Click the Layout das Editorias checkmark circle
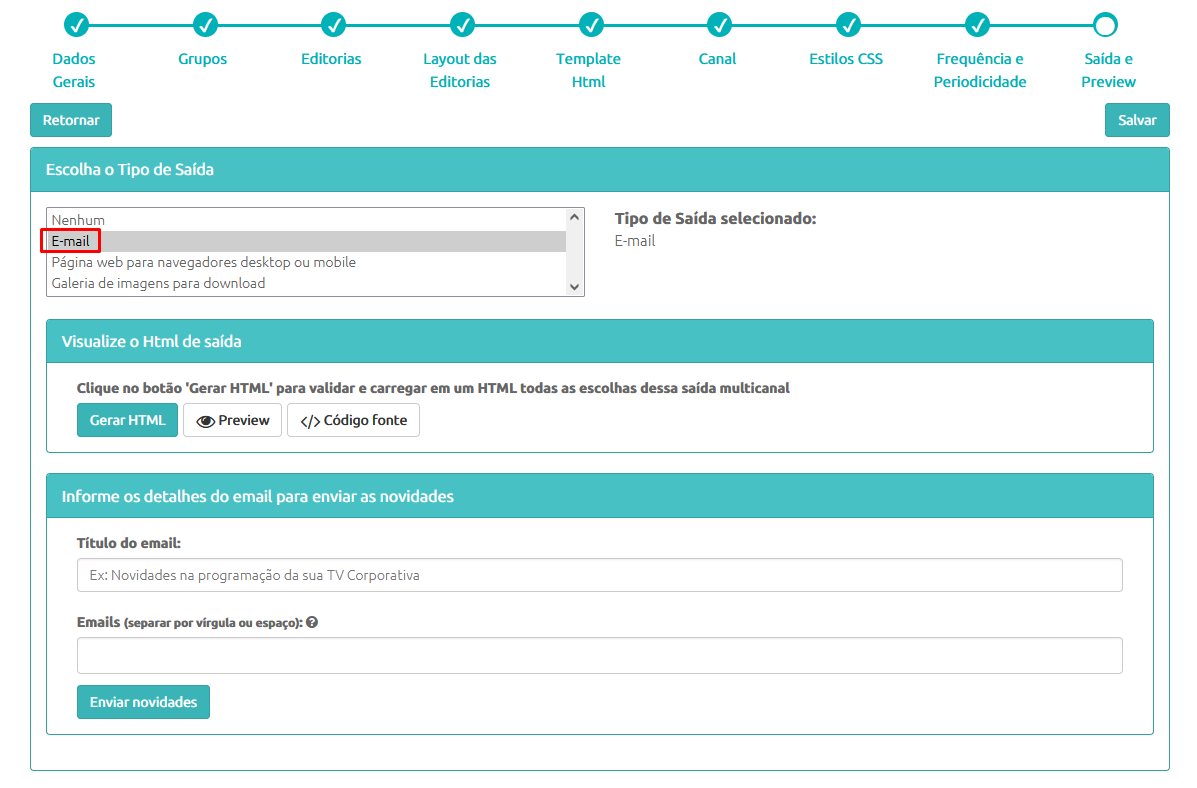Screen dimensions: 1197x788 pyautogui.click(x=462, y=25)
